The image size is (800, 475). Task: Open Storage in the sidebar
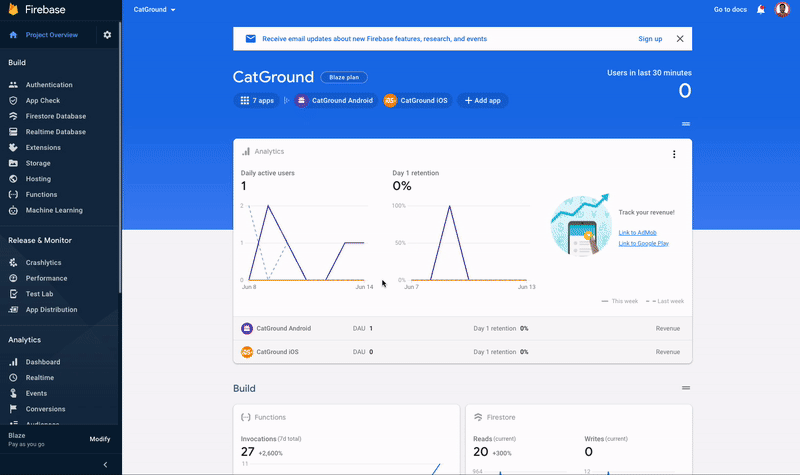point(38,163)
